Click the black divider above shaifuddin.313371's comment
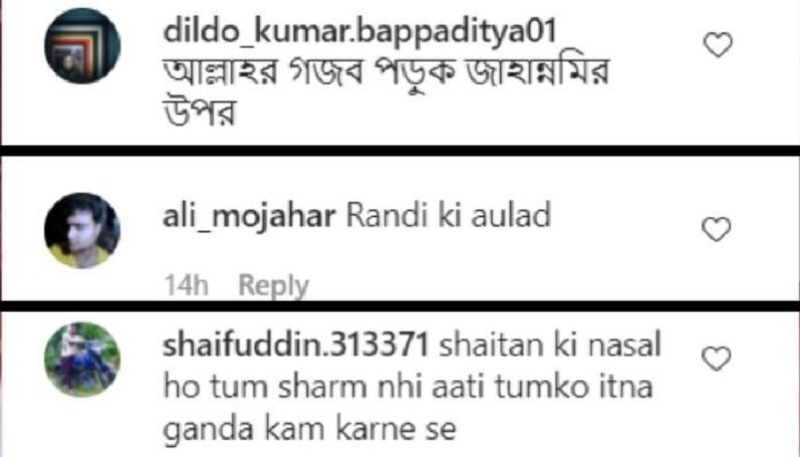 point(400,306)
